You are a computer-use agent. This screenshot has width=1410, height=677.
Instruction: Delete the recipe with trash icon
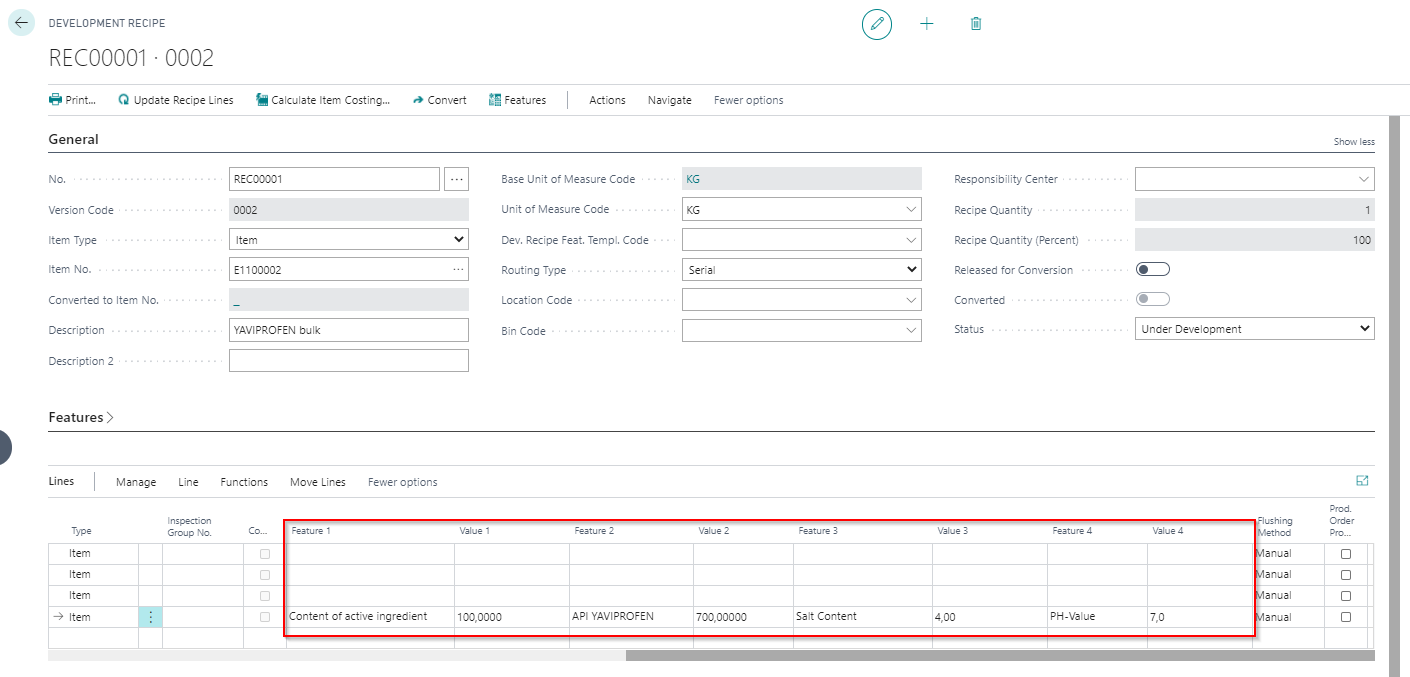[x=976, y=24]
